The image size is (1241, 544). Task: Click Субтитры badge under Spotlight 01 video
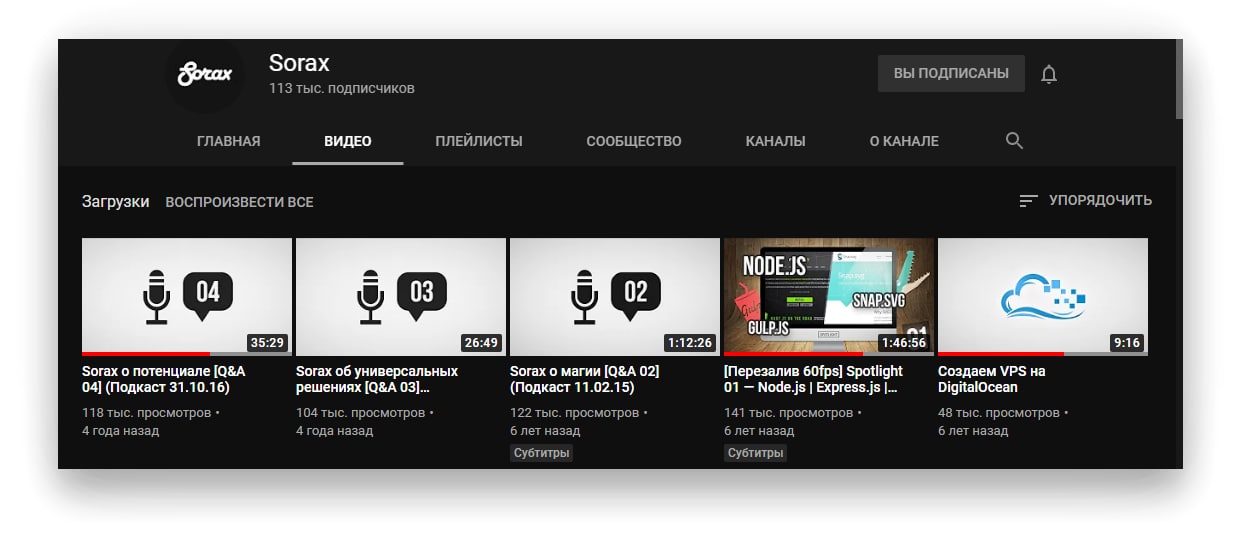pos(755,453)
